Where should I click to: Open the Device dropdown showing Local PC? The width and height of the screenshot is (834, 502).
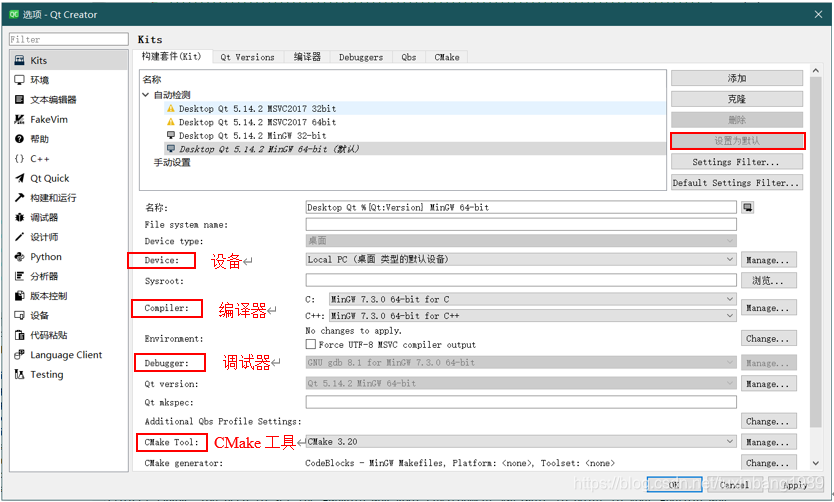521,260
